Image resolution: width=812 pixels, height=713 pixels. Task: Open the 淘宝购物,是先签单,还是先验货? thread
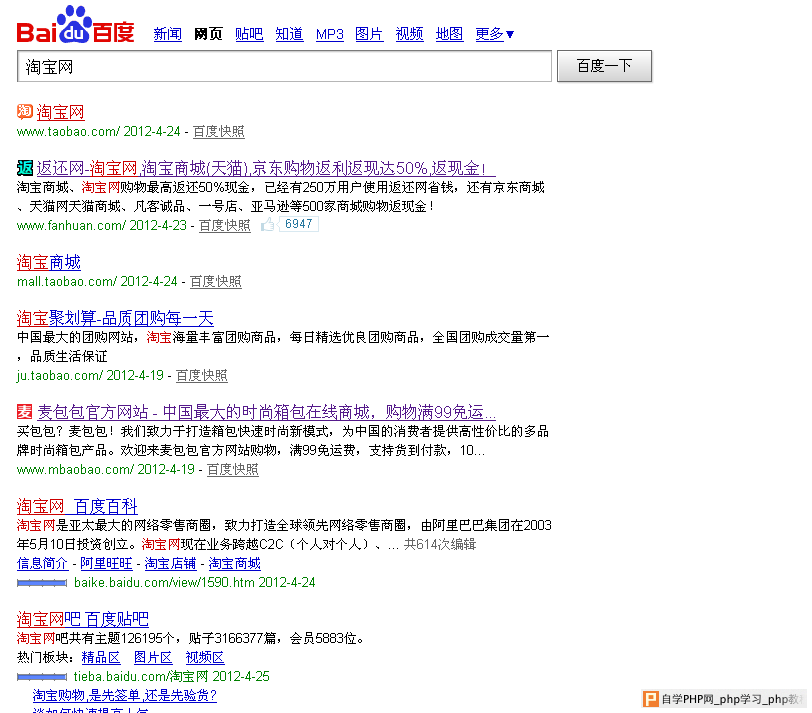pos(125,695)
